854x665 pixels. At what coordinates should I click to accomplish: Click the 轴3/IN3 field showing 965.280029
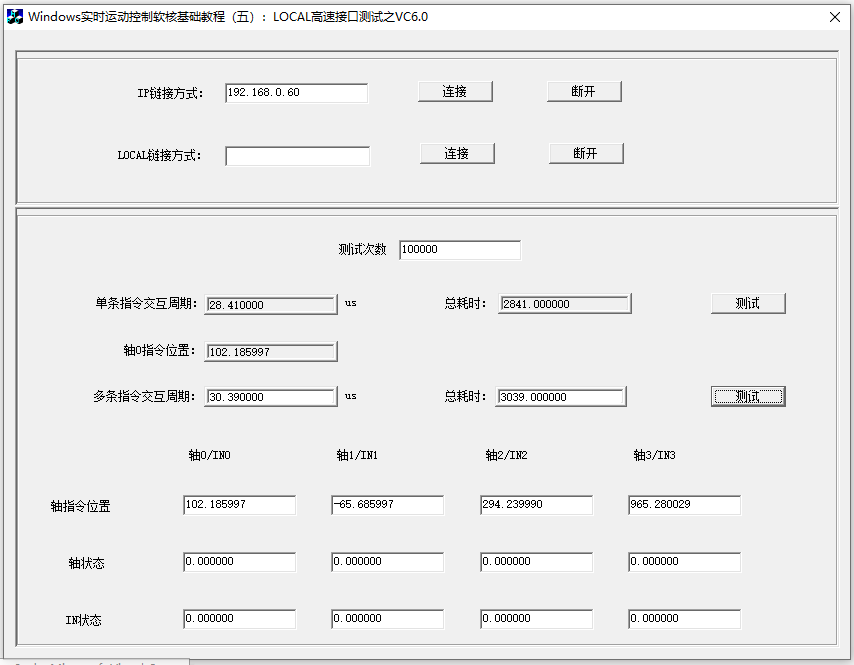point(684,504)
